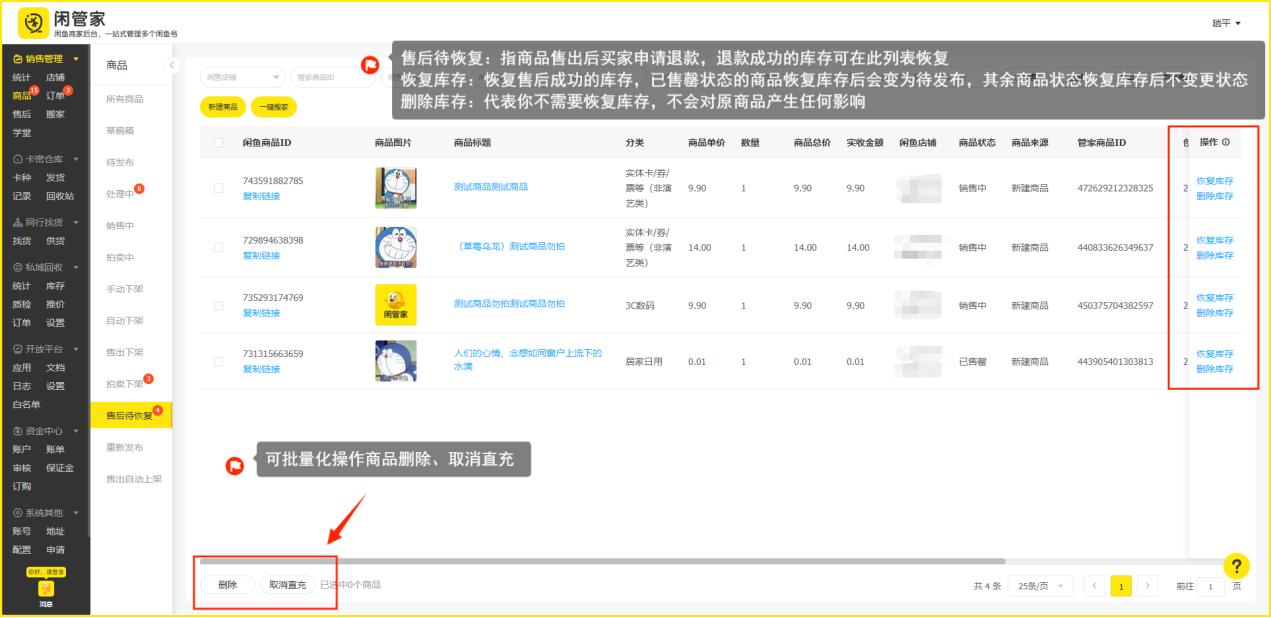This screenshot has height=618, width=1271.
Task: Click the 闲管家 logo icon
Action: pyautogui.click(x=34, y=22)
